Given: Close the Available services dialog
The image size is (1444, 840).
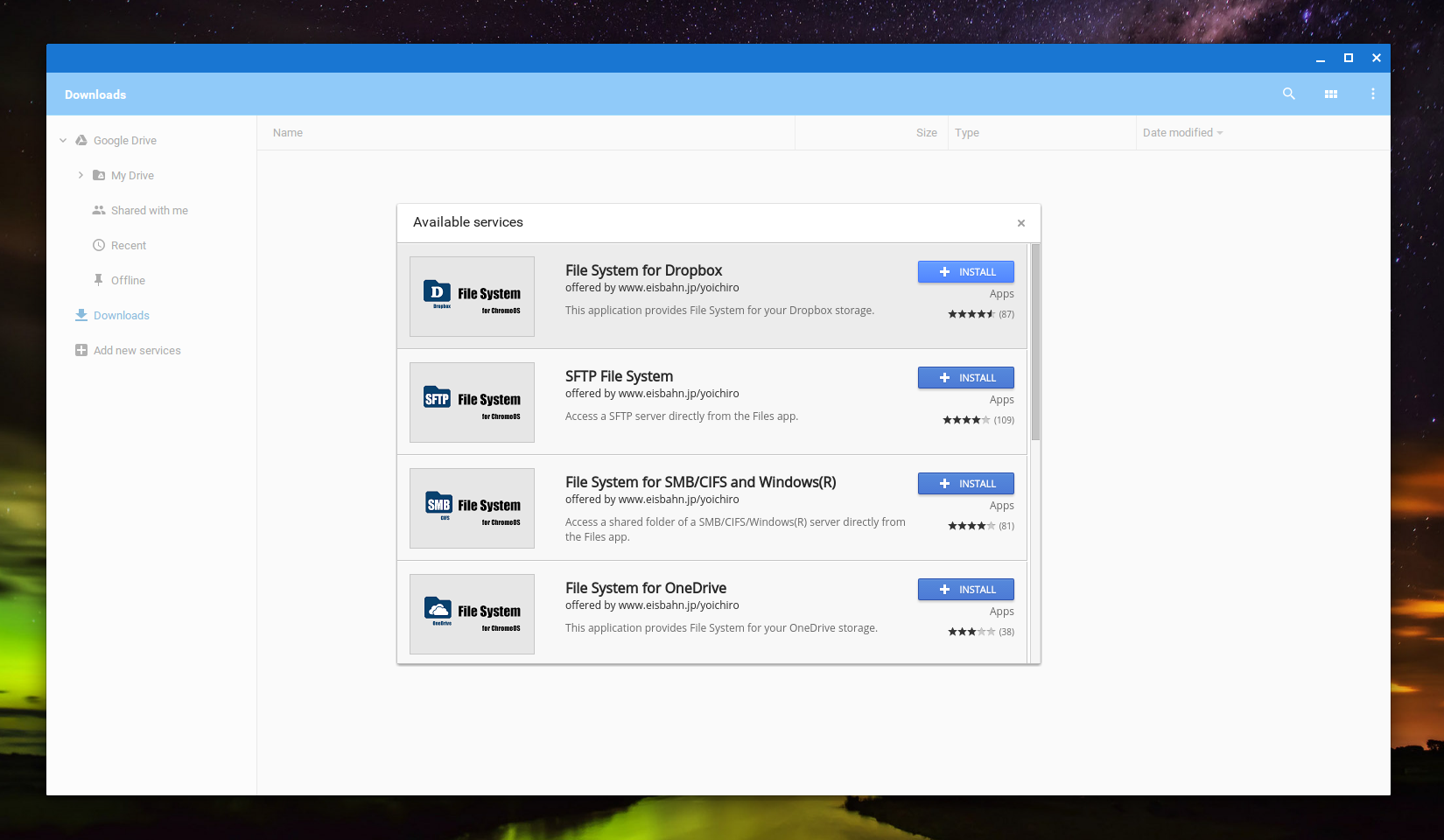Looking at the screenshot, I should pos(1020,223).
